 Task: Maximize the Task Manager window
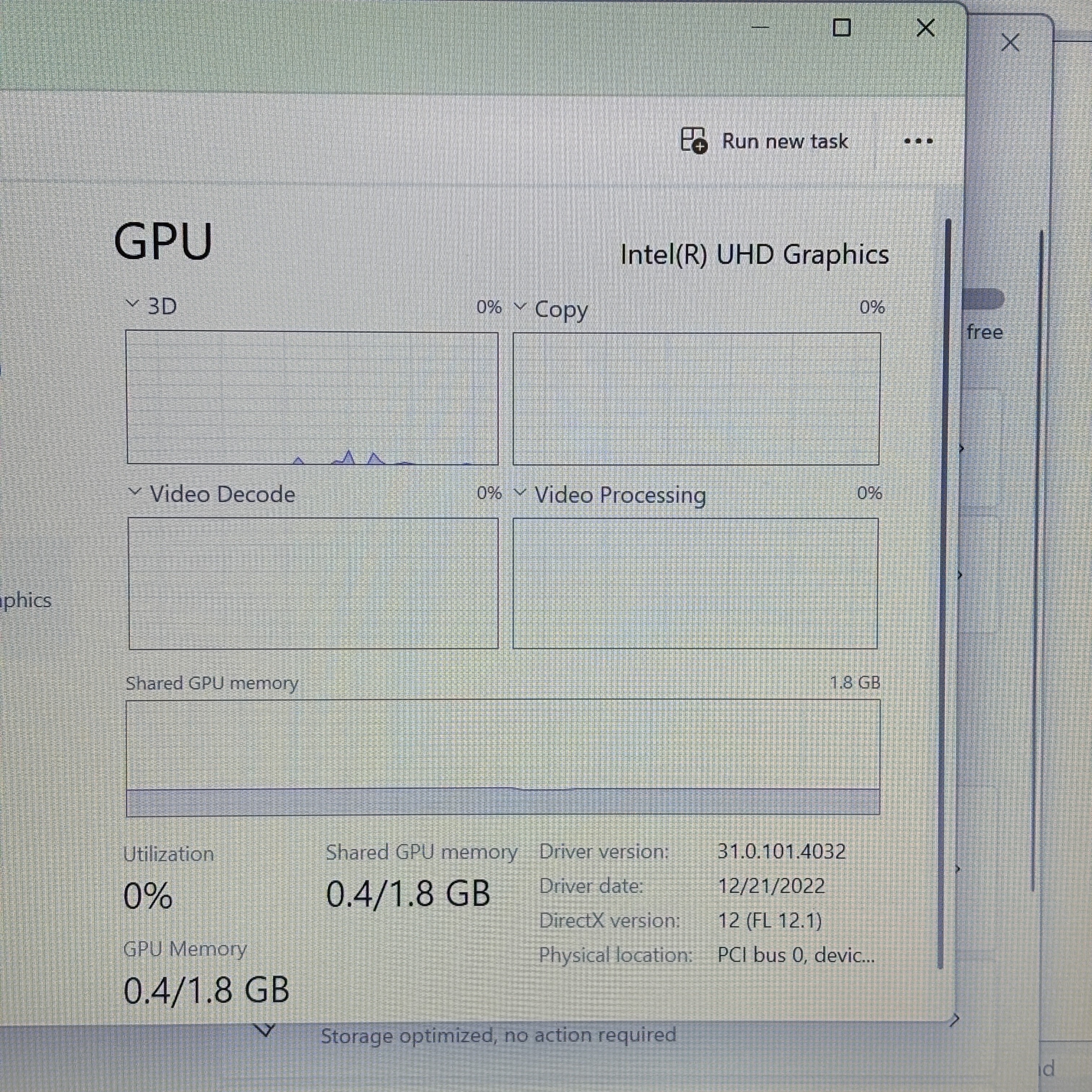click(842, 27)
